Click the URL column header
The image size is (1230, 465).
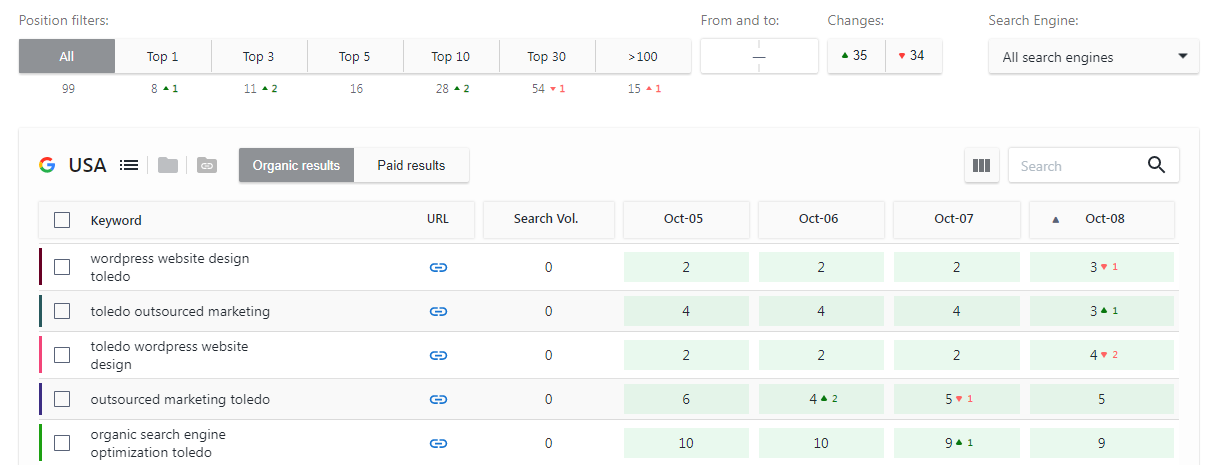[438, 219]
